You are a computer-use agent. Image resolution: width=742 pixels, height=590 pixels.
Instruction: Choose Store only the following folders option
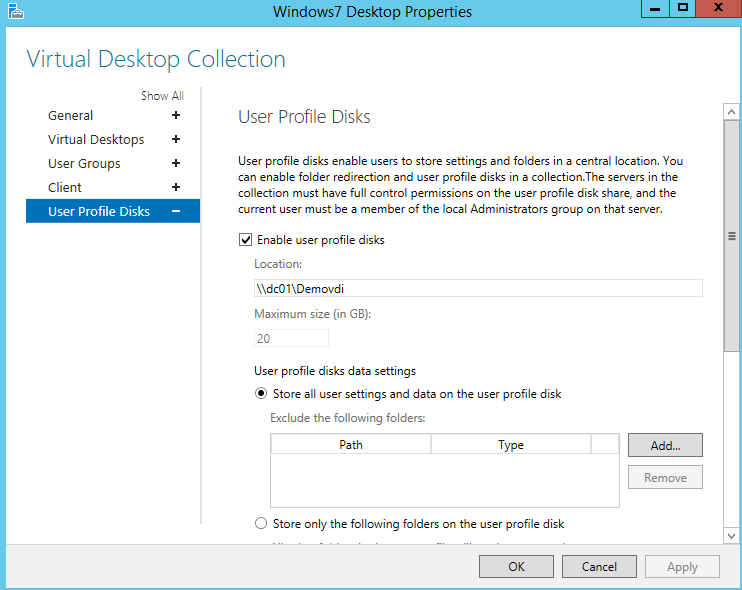tap(261, 524)
